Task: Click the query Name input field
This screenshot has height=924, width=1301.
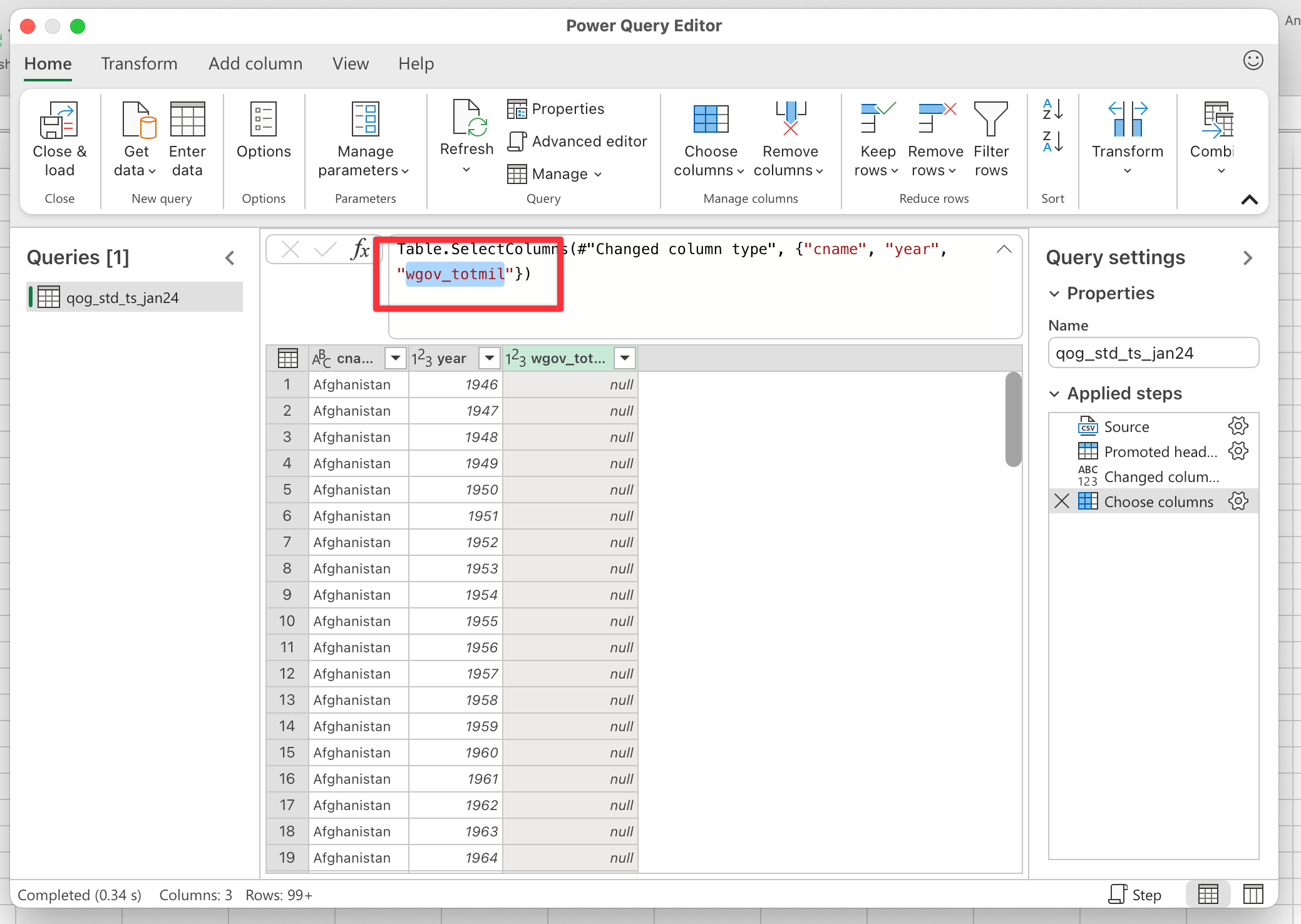Action: (x=1153, y=353)
